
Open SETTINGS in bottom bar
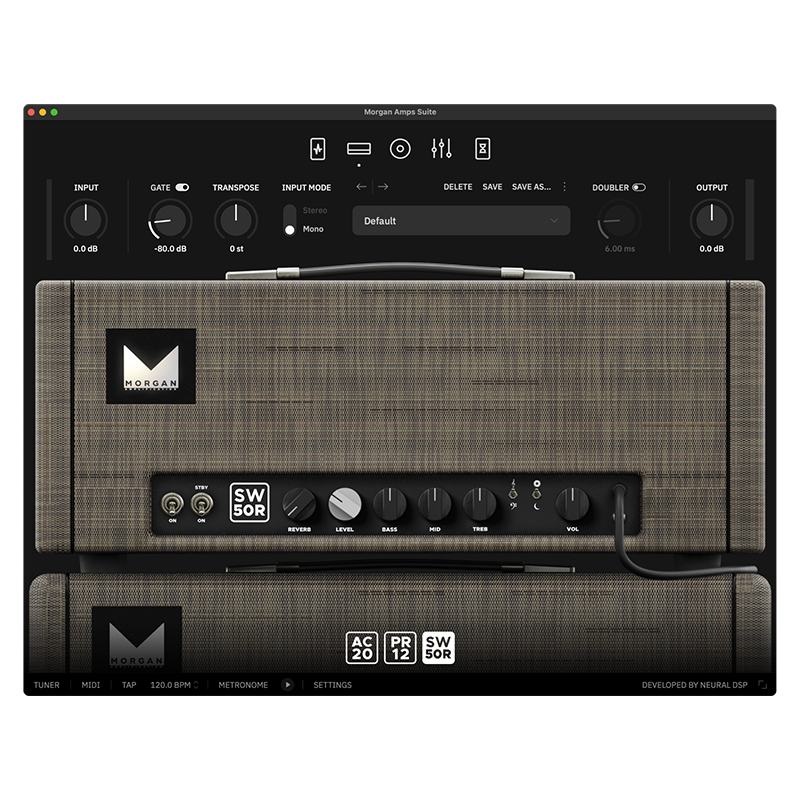pos(332,685)
